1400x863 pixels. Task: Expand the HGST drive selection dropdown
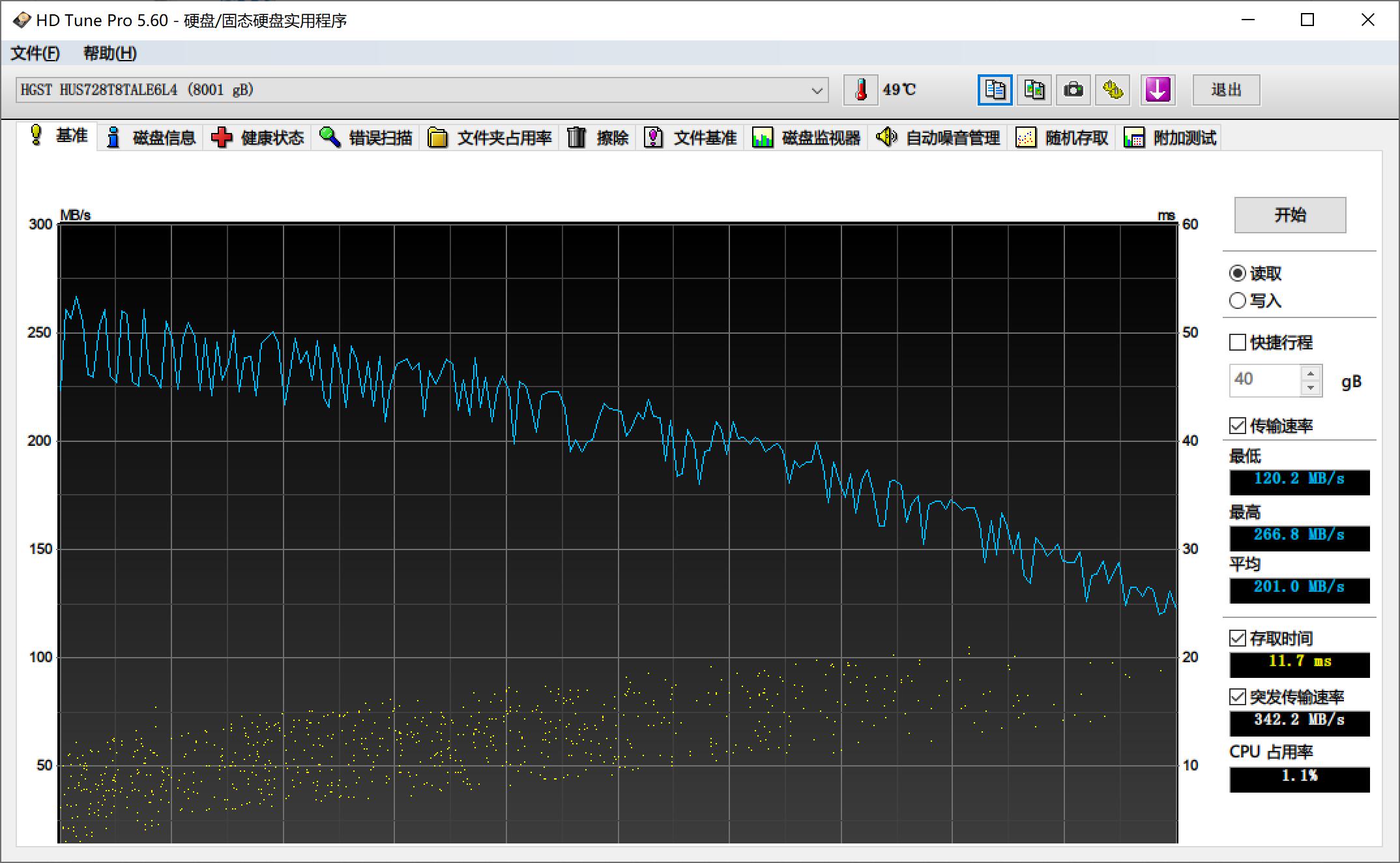click(x=817, y=91)
